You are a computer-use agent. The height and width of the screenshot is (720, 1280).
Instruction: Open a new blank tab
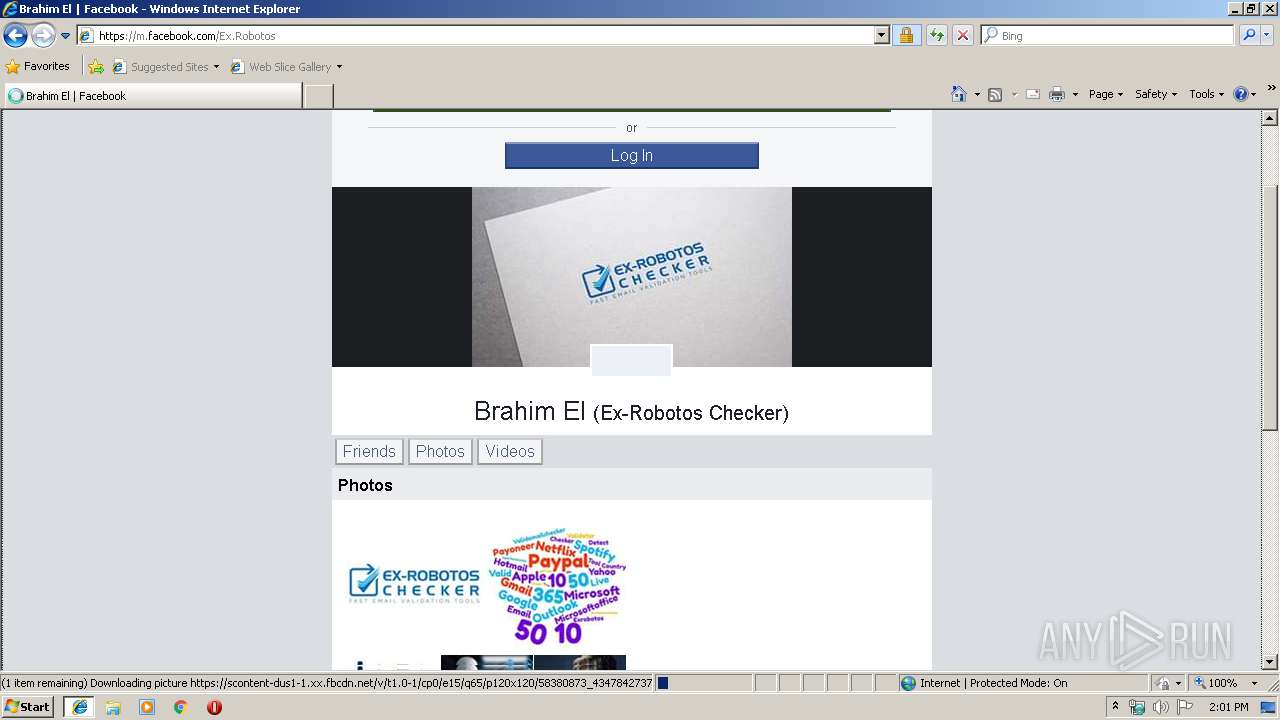(318, 96)
